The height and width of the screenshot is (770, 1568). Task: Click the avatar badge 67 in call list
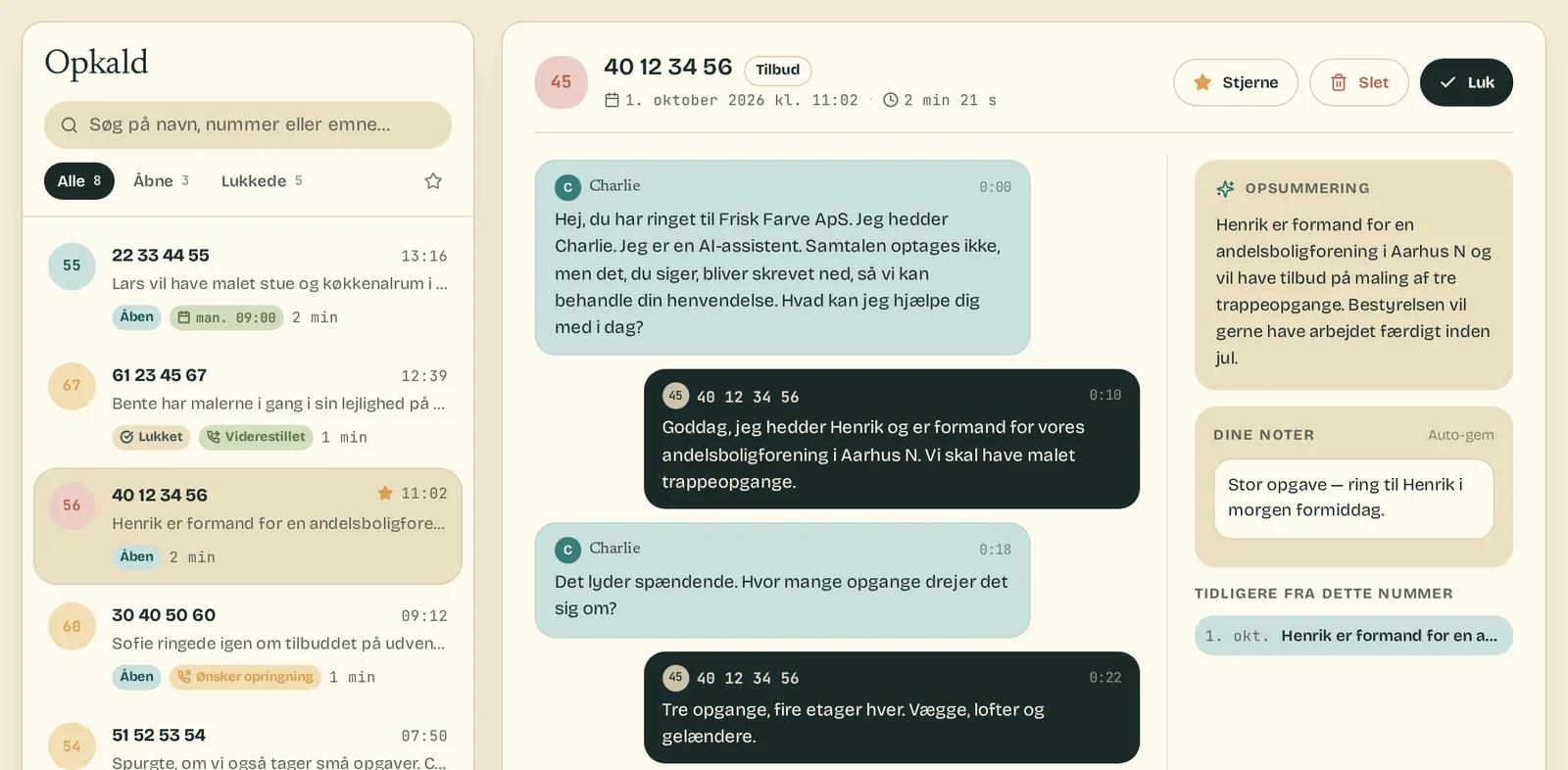[x=72, y=386]
